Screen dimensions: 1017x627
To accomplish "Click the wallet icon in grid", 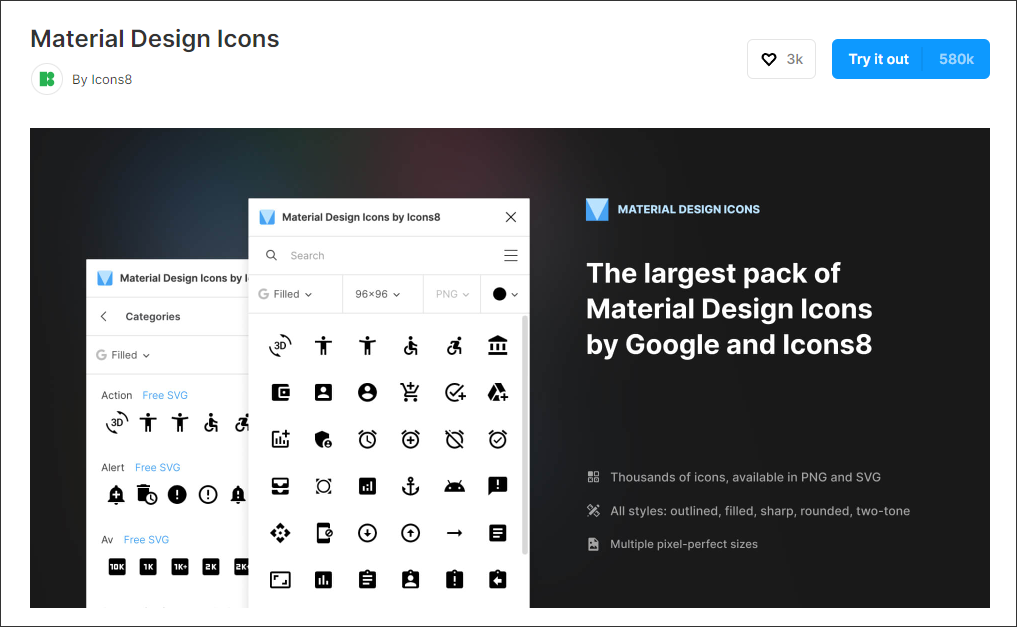I will coord(280,392).
